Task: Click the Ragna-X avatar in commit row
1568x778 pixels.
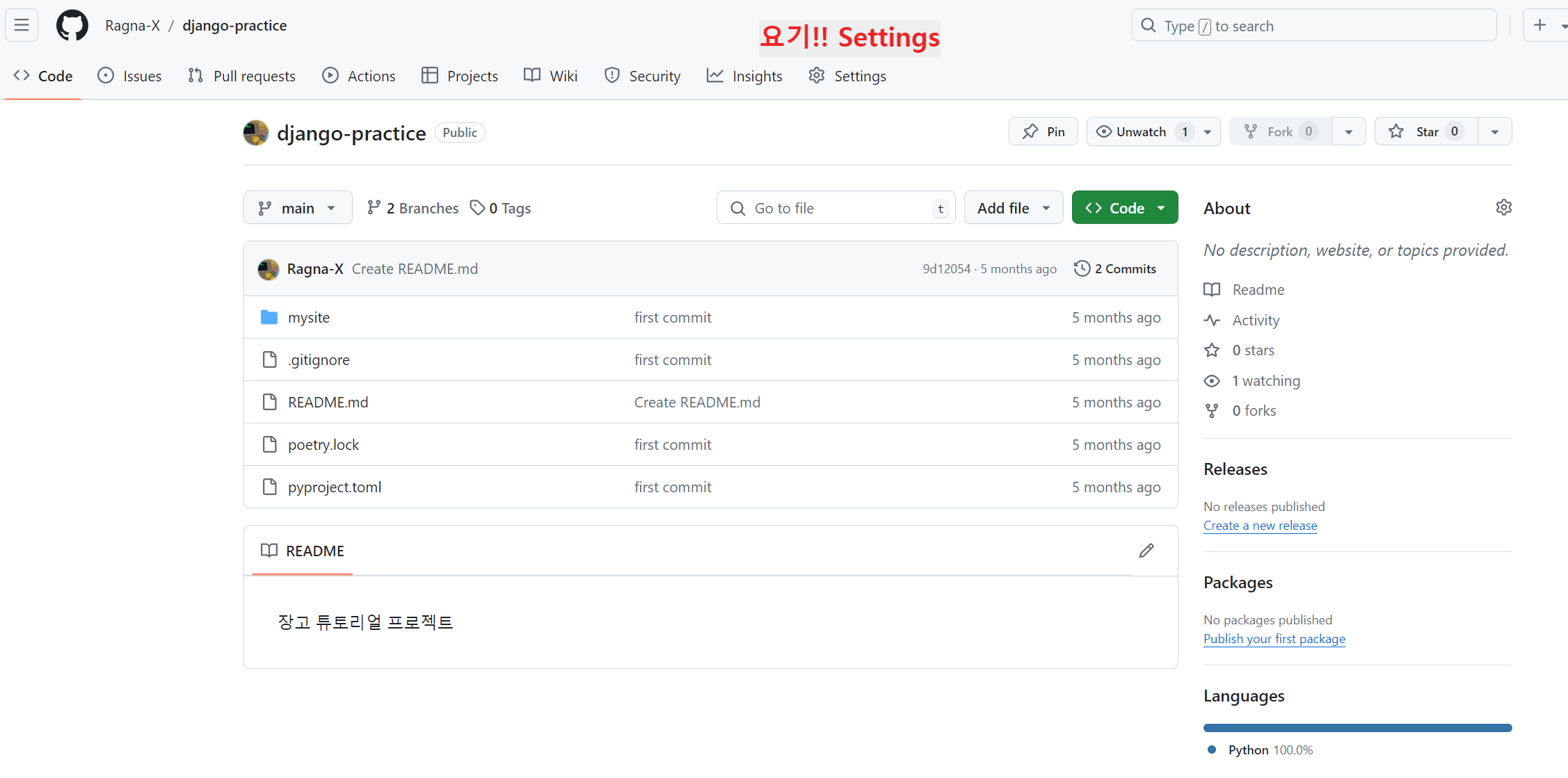Action: 269,269
